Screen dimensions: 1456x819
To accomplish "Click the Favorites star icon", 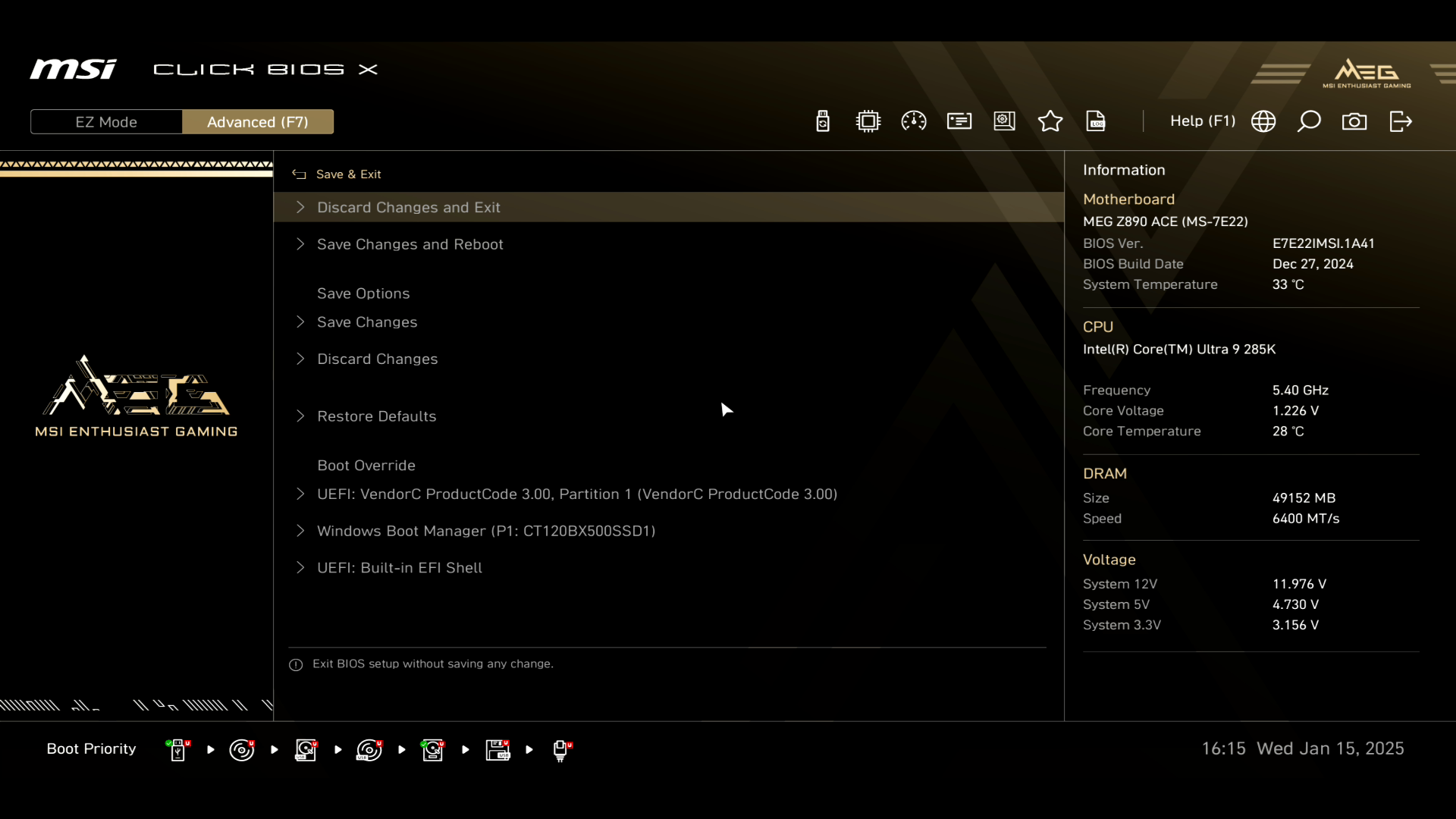I will click(x=1050, y=121).
